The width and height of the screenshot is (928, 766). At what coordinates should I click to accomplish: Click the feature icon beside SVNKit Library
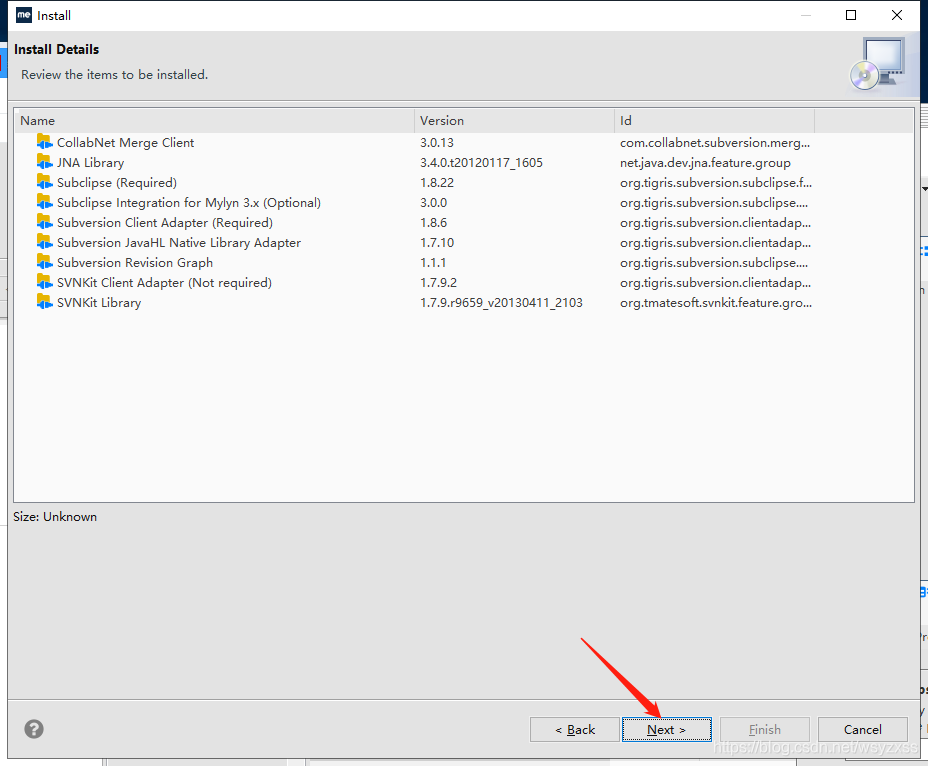pyautogui.click(x=43, y=302)
